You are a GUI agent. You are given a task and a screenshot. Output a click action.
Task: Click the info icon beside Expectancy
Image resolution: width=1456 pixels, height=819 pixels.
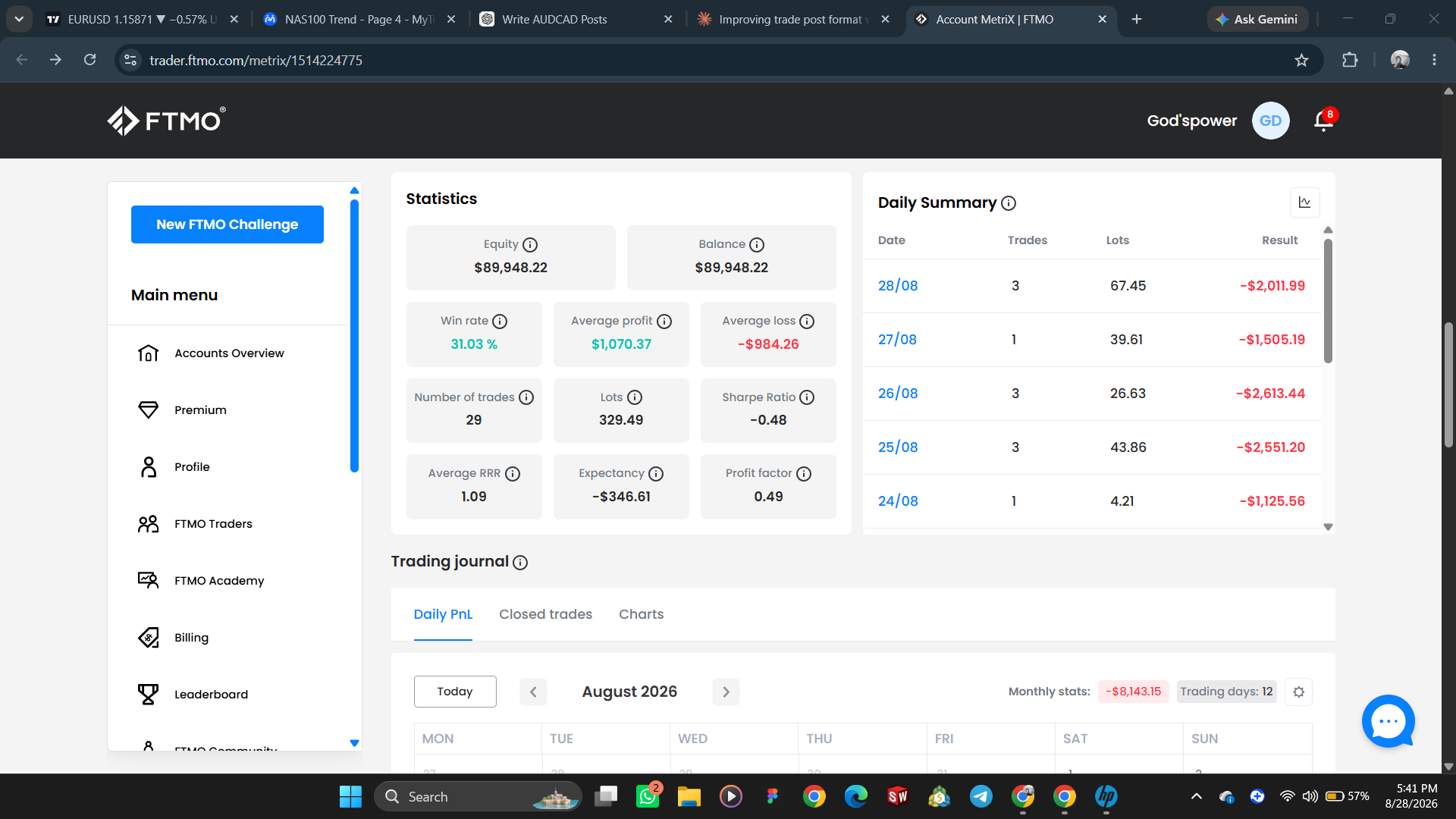click(x=656, y=474)
